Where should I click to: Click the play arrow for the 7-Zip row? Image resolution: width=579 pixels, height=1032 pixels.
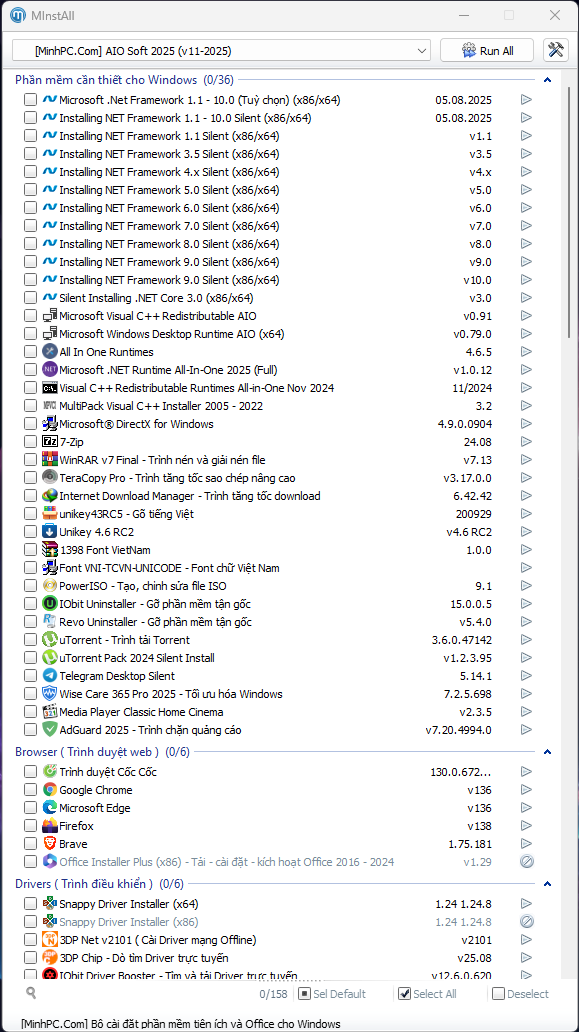tap(526, 442)
